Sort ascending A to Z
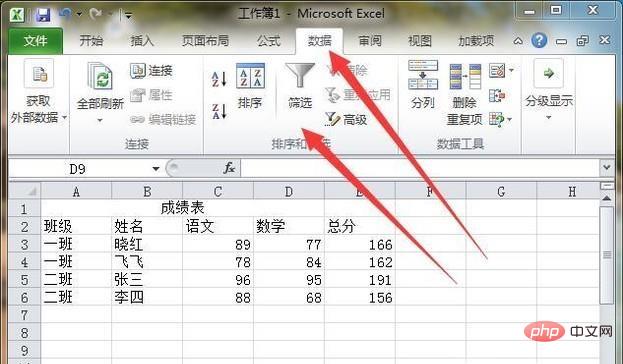Image resolution: width=623 pixels, height=364 pixels. 219,79
